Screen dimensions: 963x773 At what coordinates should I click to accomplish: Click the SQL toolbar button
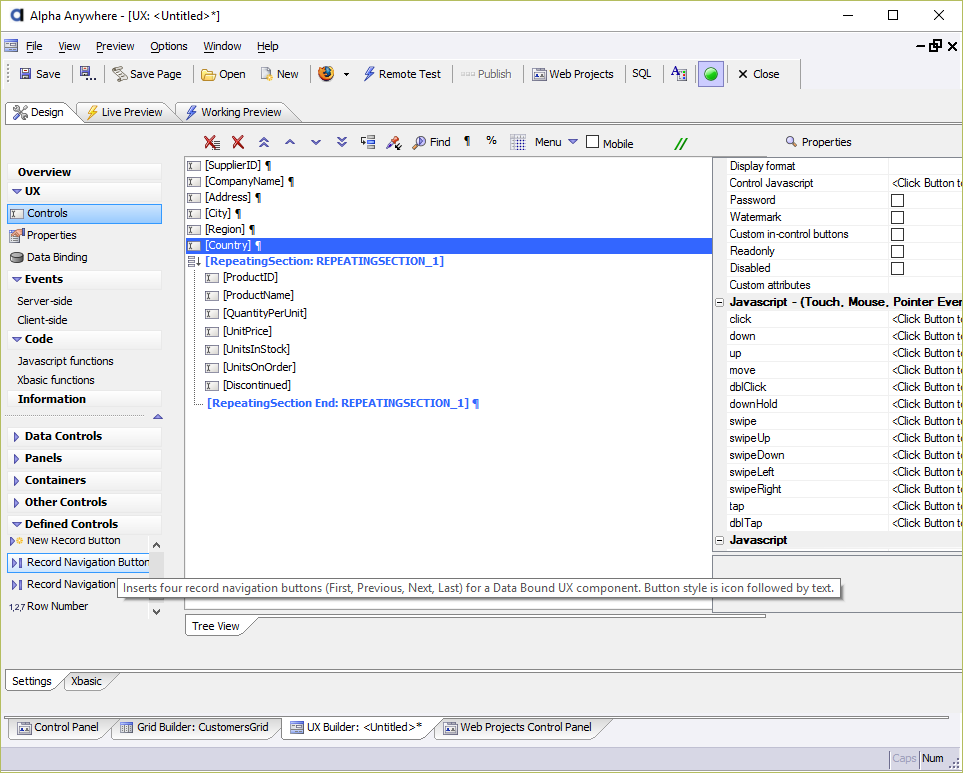pos(641,74)
